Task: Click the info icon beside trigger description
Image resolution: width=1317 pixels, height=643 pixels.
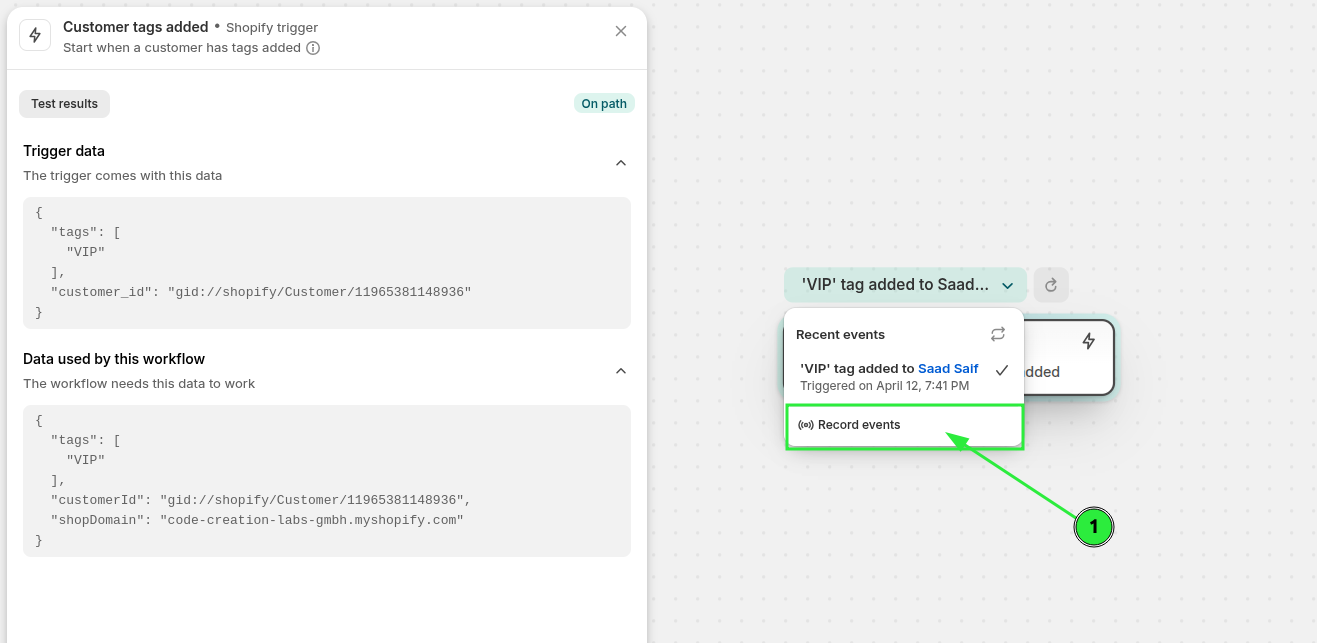Action: 313,48
